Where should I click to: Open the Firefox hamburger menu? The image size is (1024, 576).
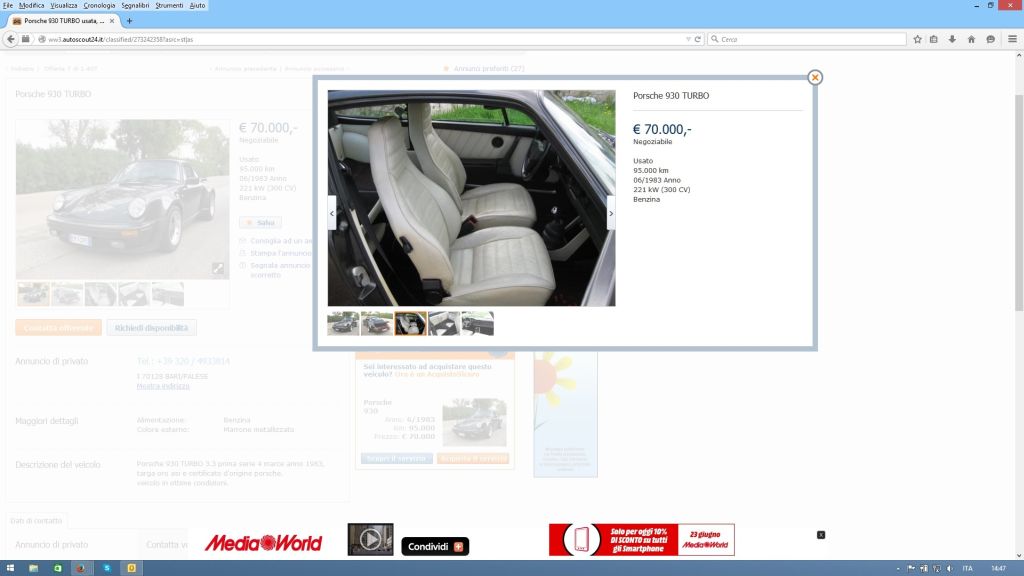pyautogui.click(x=1012, y=39)
